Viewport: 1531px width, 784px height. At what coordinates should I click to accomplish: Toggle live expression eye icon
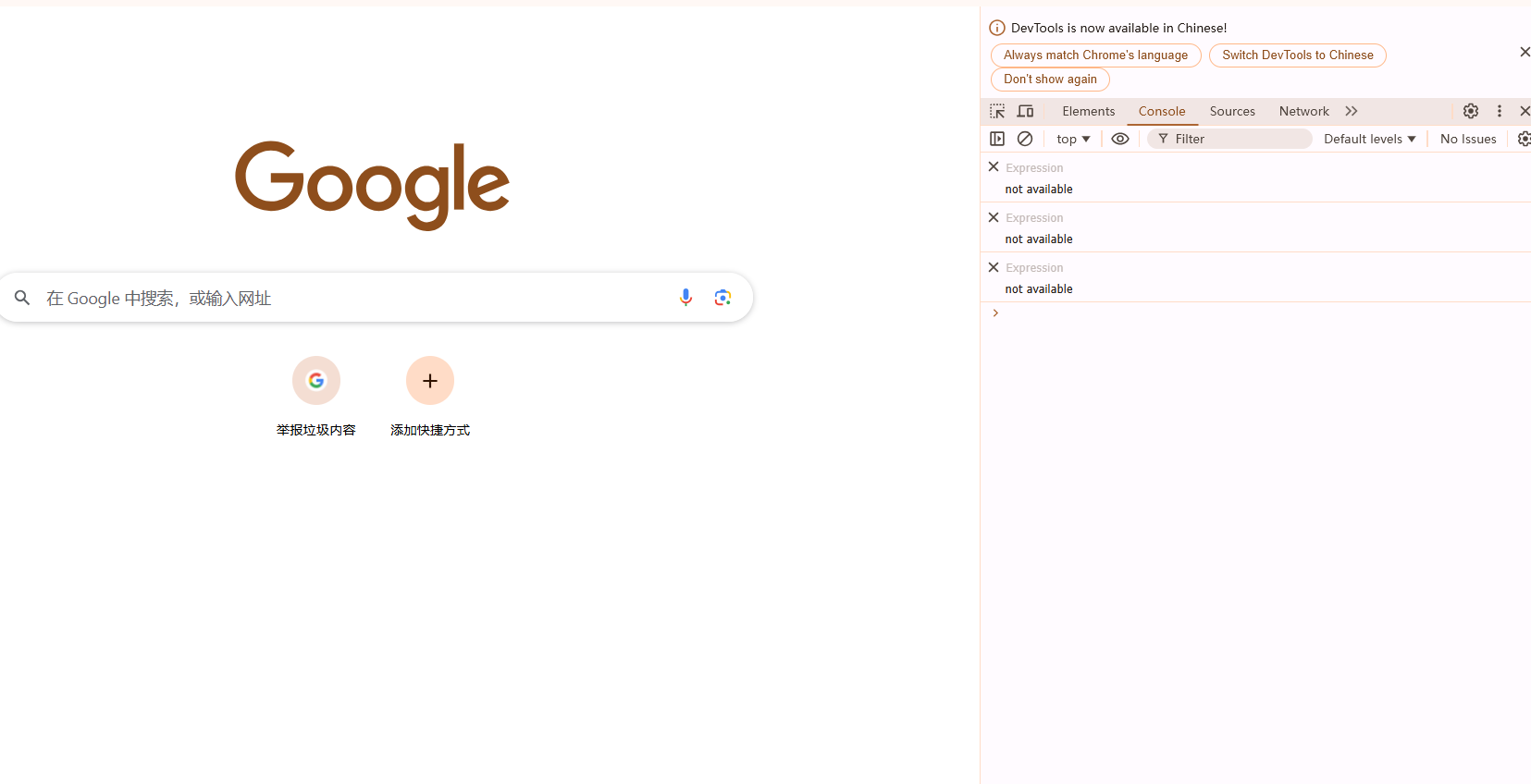(x=1120, y=139)
